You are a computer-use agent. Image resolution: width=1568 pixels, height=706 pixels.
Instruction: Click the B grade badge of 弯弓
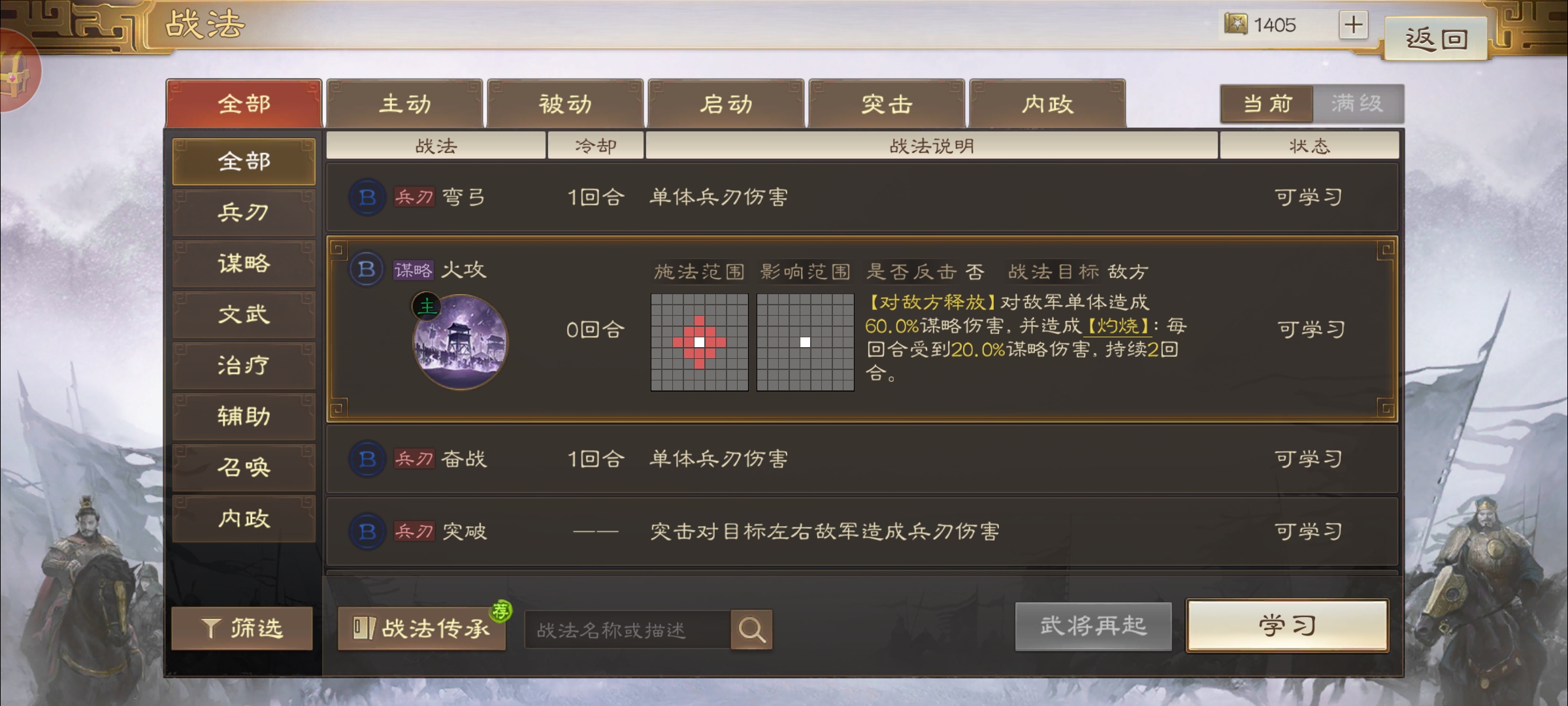367,197
